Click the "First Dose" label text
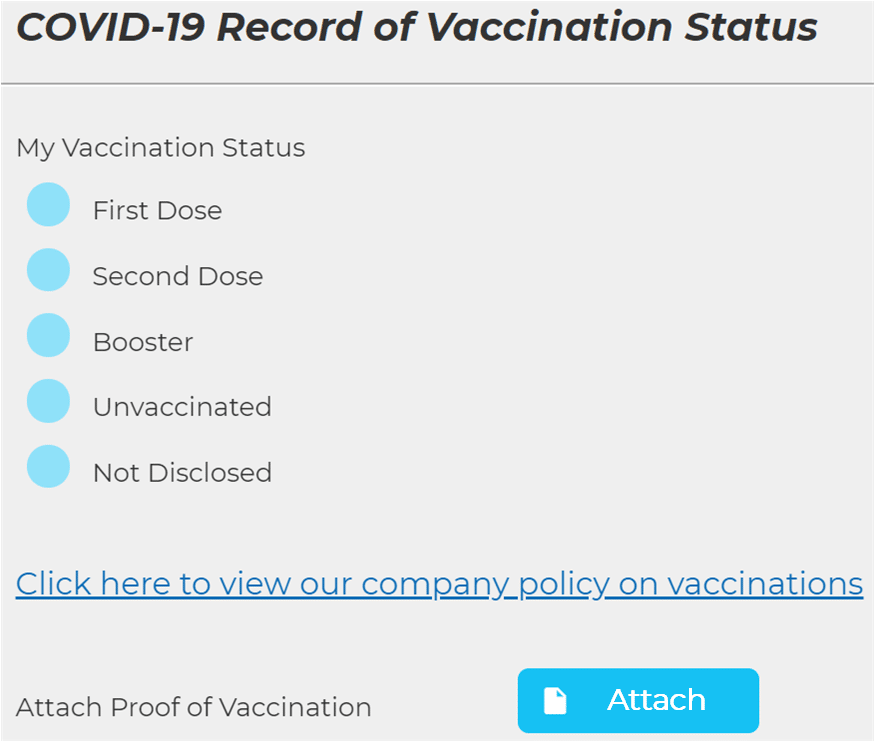 tap(157, 211)
